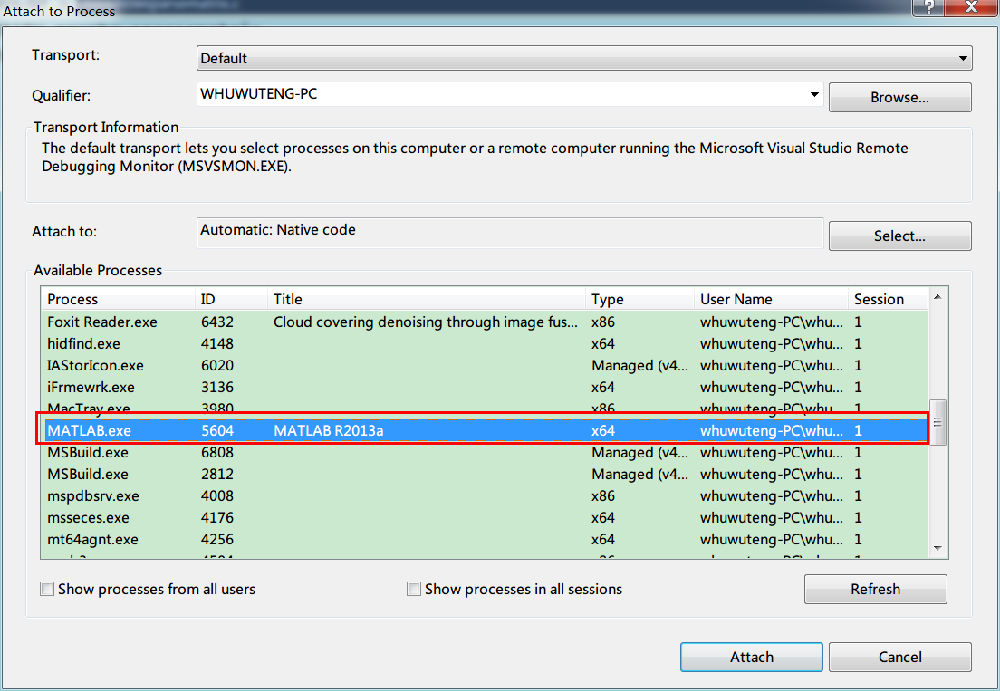This screenshot has width=1000, height=691.
Task: Select MSBuild.exe with ID 2812
Action: [x=485, y=474]
